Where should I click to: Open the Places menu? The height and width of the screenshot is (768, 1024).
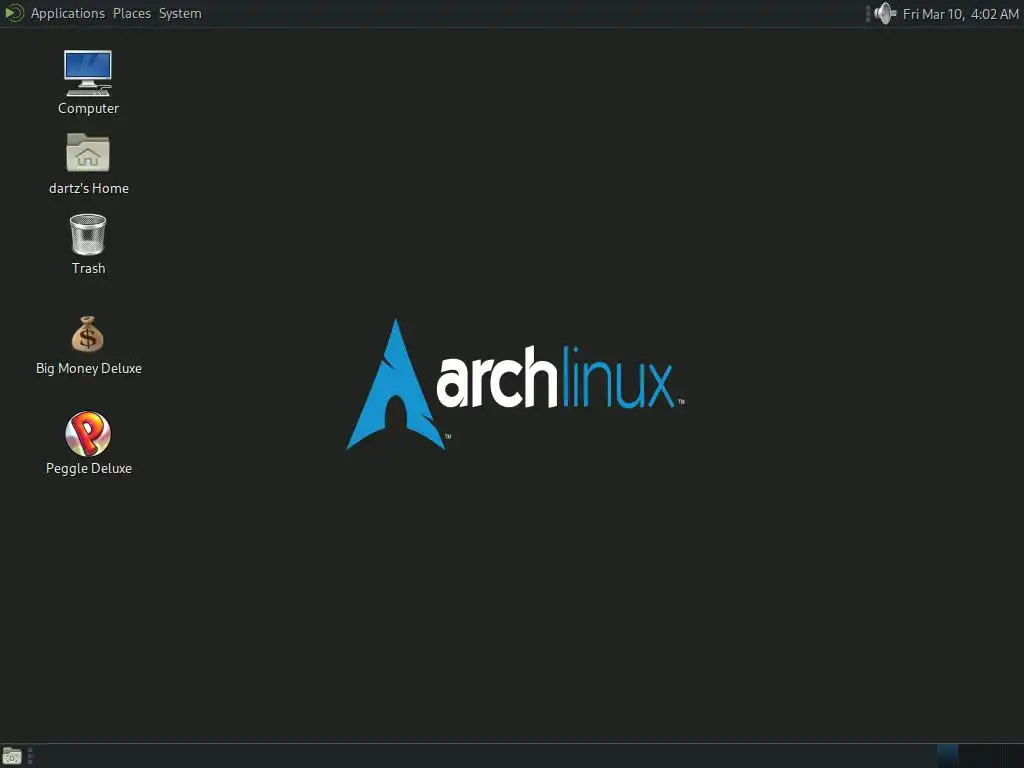(132, 13)
